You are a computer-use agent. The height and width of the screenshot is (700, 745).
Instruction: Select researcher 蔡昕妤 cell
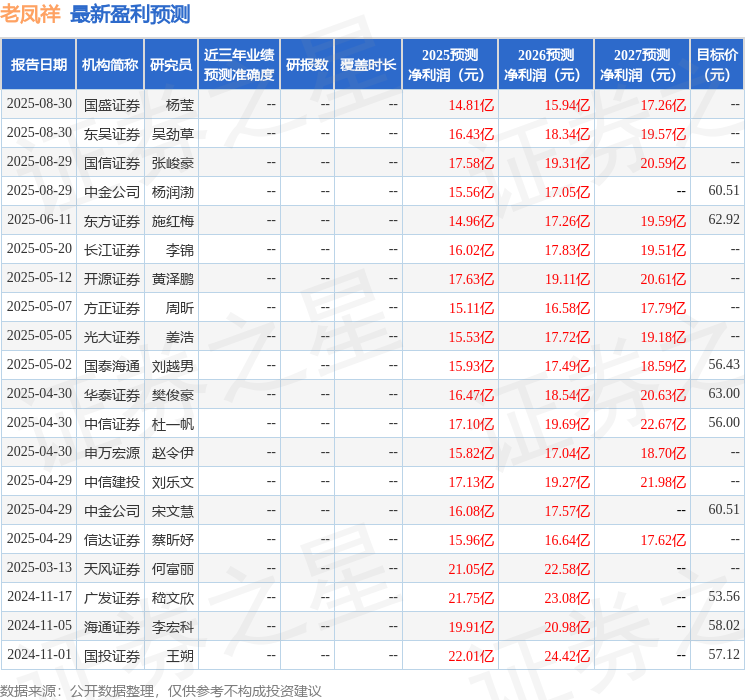172,540
